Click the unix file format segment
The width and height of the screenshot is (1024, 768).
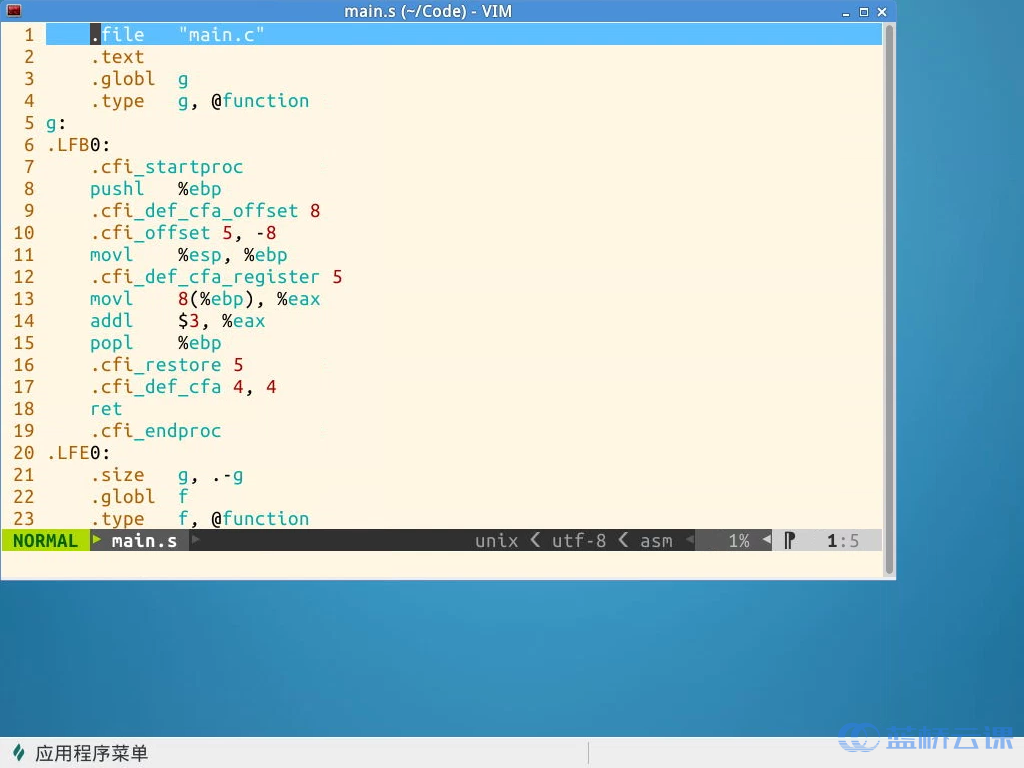click(x=496, y=541)
